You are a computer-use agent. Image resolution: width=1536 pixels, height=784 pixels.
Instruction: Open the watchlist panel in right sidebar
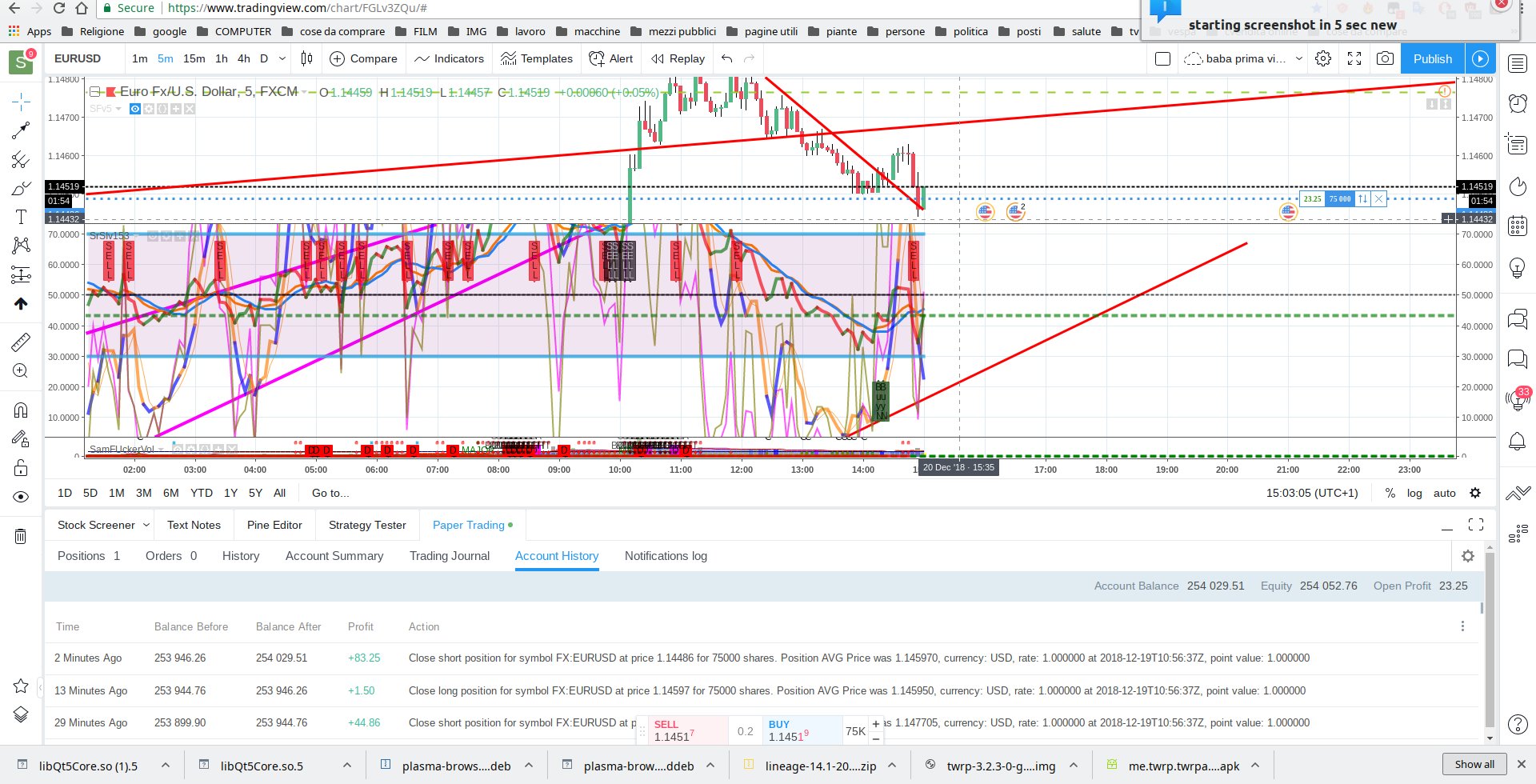coord(1518,64)
